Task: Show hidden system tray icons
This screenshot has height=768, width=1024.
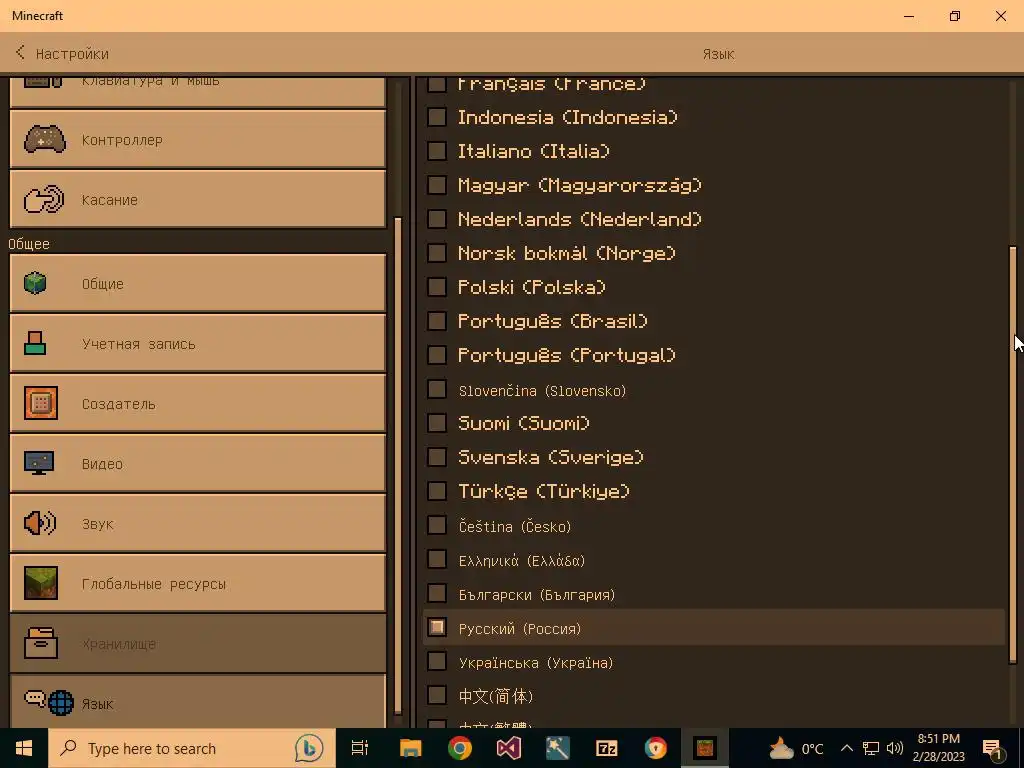Action: [846, 748]
